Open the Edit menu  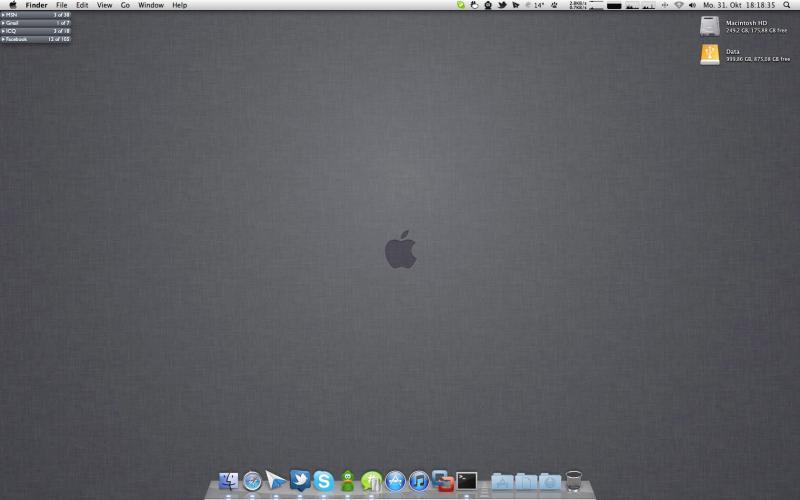(x=82, y=5)
